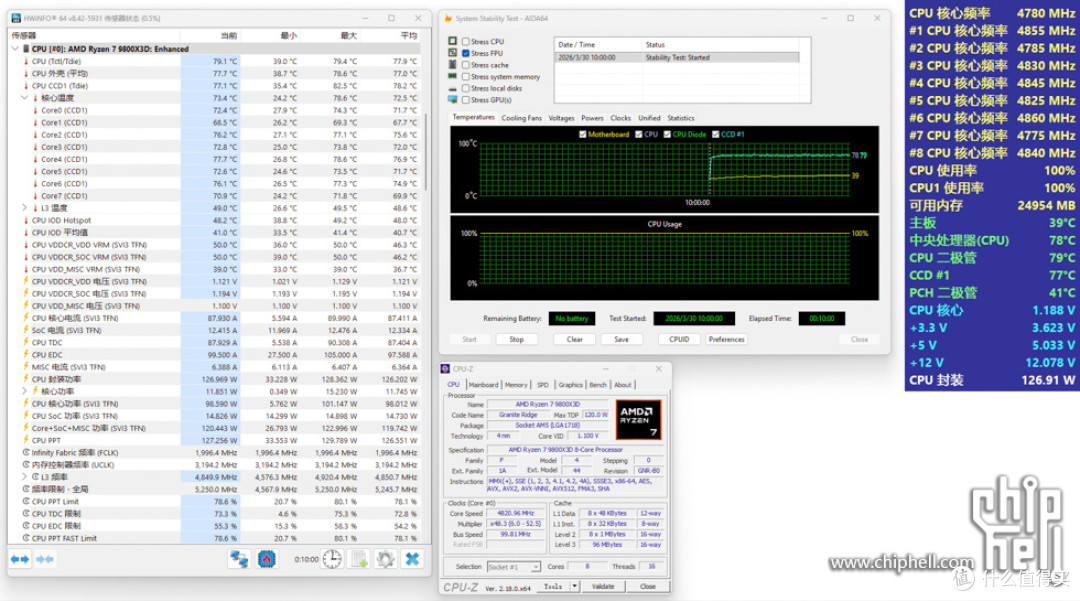Open CPUID from AIDA64 window

(679, 339)
